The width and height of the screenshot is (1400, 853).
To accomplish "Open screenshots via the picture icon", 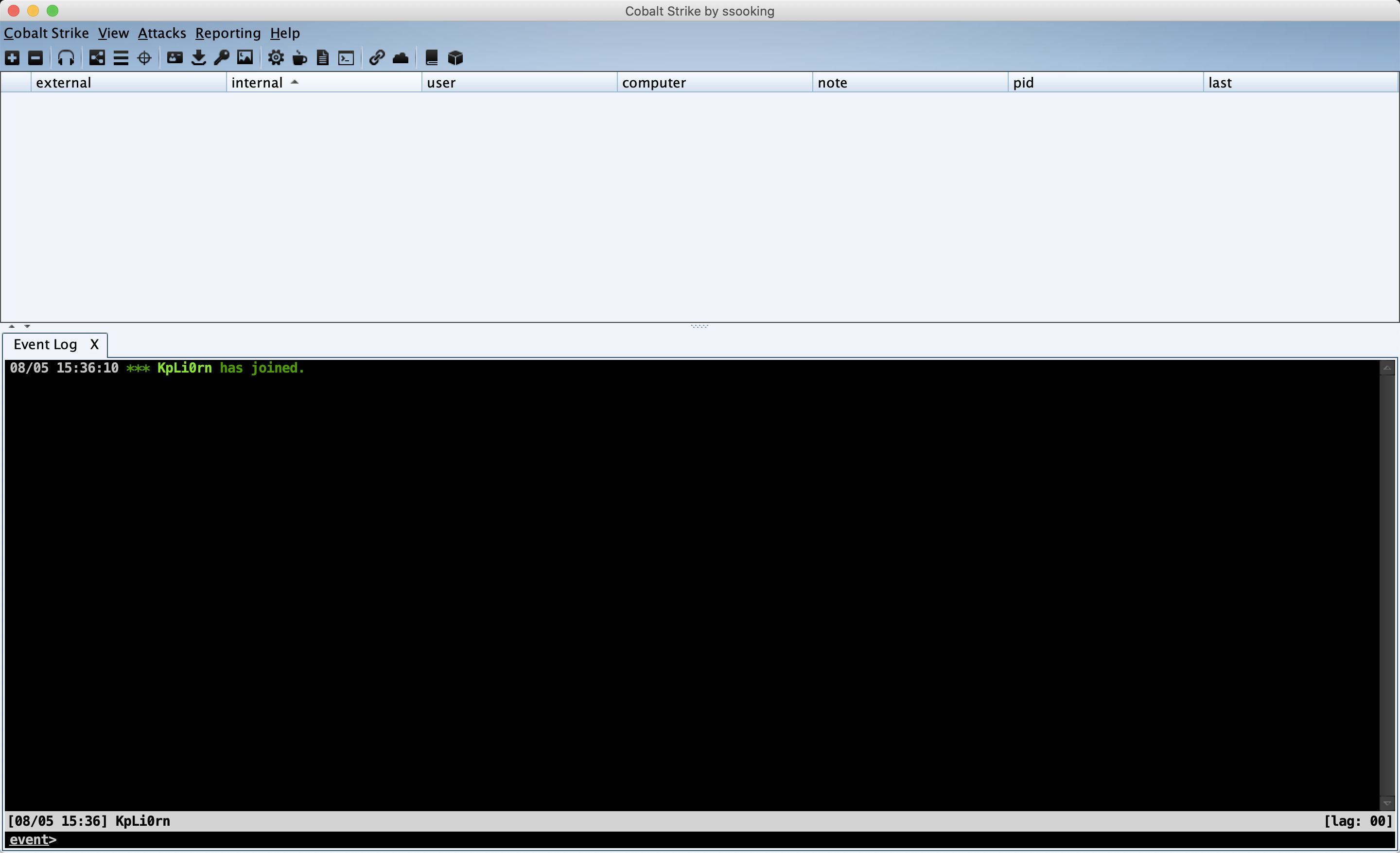I will [245, 58].
